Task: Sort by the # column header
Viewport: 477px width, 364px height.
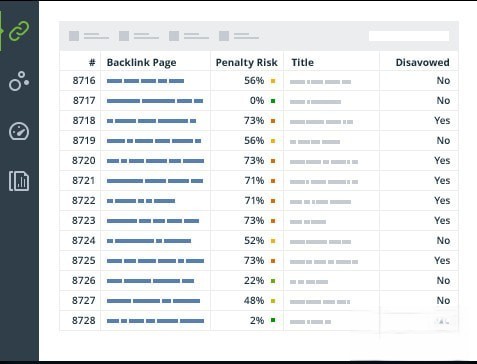Action: [x=92, y=62]
